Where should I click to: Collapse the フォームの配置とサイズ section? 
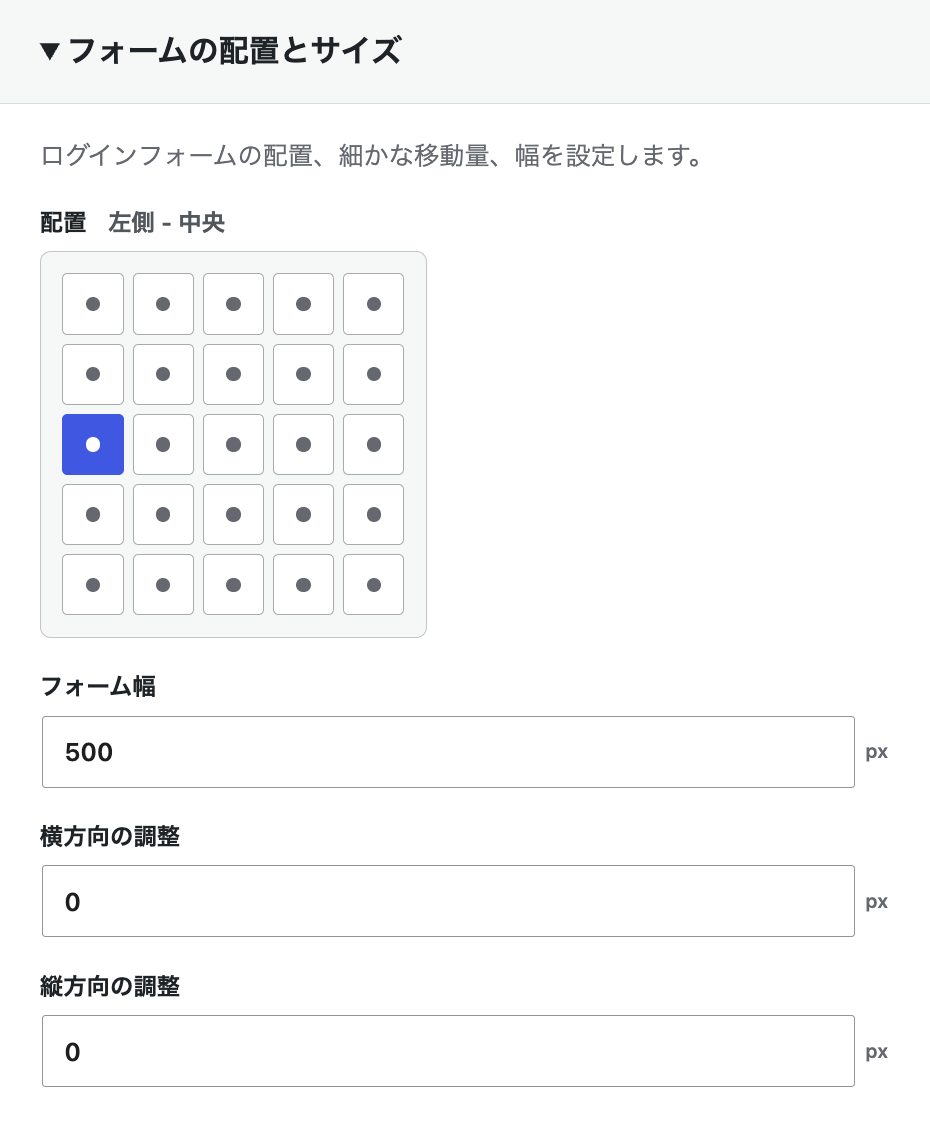click(x=221, y=51)
